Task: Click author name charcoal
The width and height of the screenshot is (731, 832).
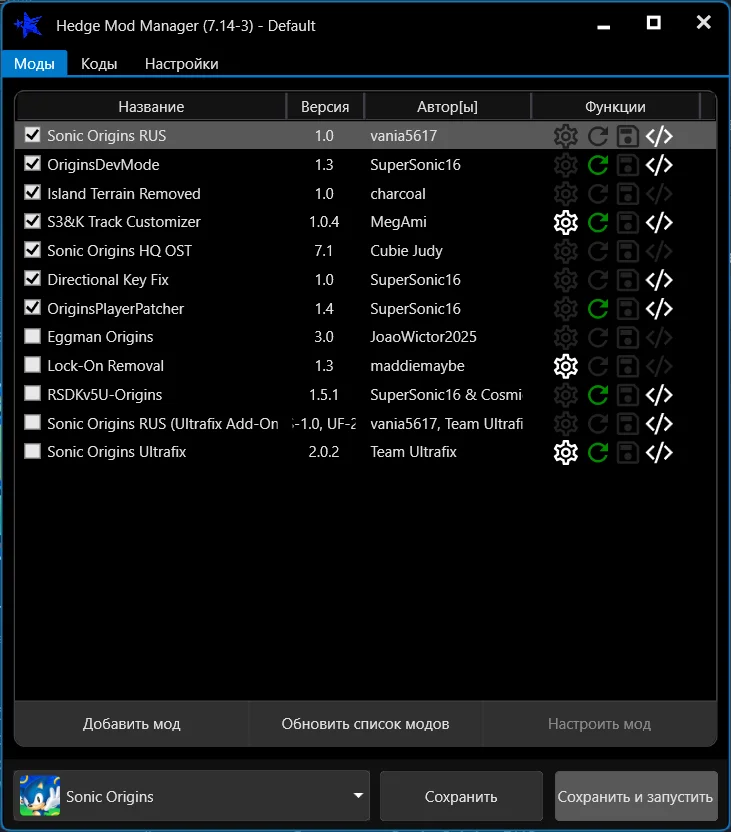Action: pos(398,194)
